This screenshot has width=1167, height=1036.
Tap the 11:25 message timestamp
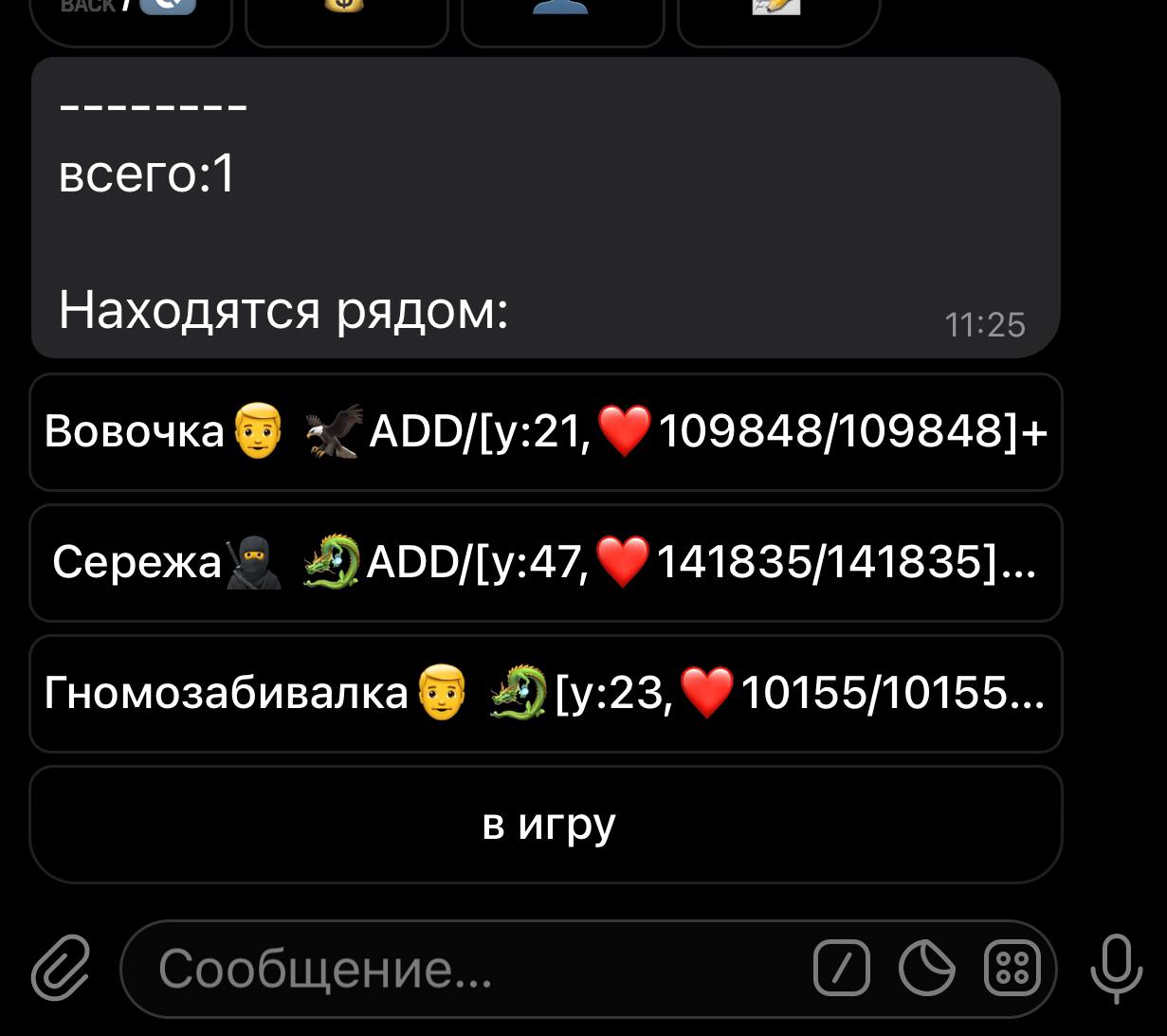tap(985, 325)
